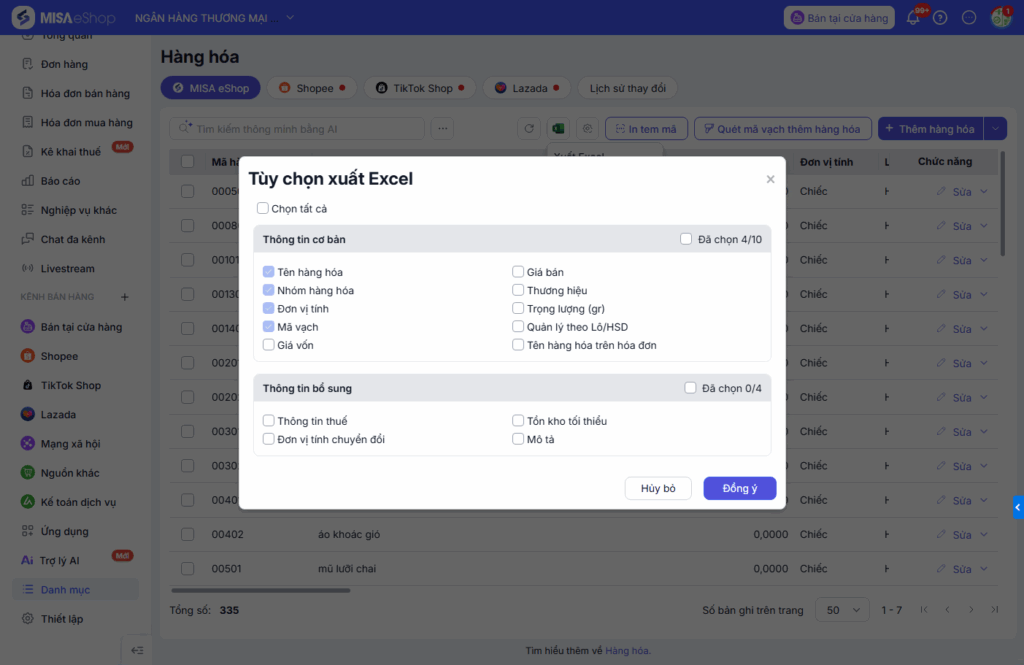This screenshot has width=1024, height=665.
Task: Open the user avatar in the top bar
Action: [1000, 18]
